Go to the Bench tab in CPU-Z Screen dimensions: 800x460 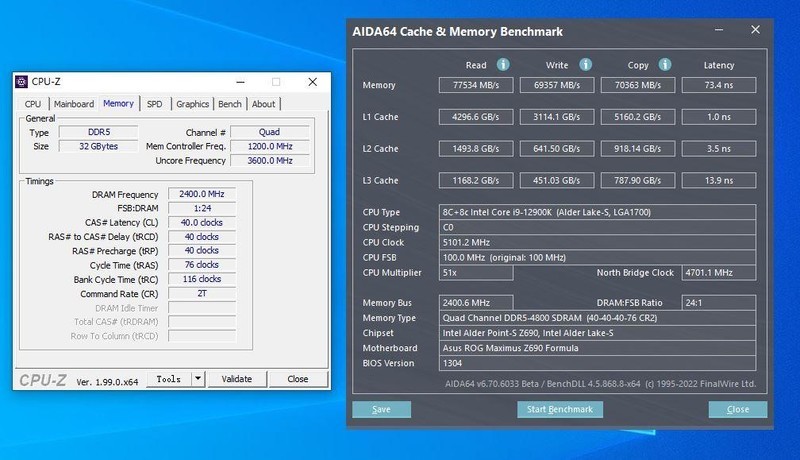click(x=230, y=104)
